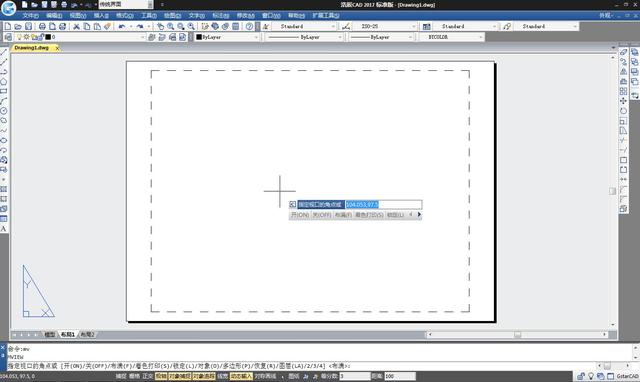Select the Text tool A icon
Screen dimensions: 640x382
(4, 229)
